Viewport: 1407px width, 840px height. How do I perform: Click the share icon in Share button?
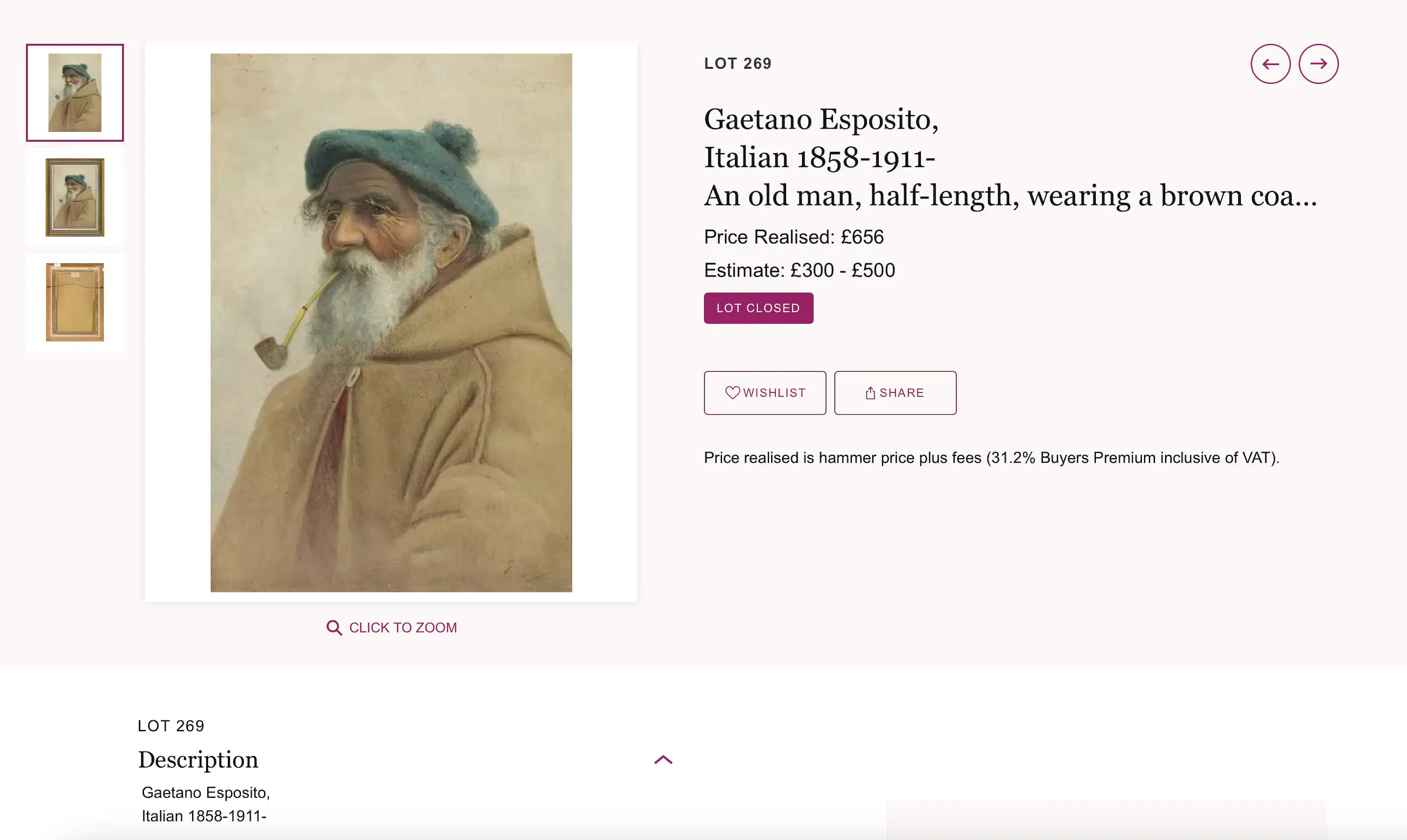870,393
